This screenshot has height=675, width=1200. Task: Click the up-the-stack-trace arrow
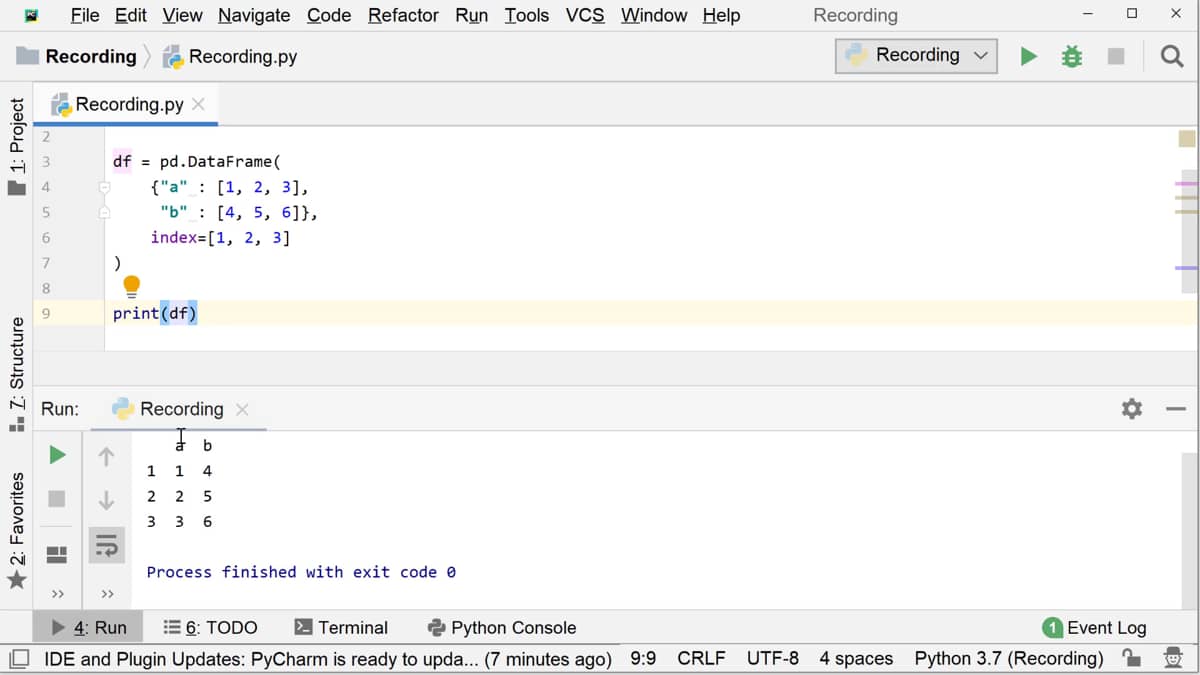[x=106, y=457]
